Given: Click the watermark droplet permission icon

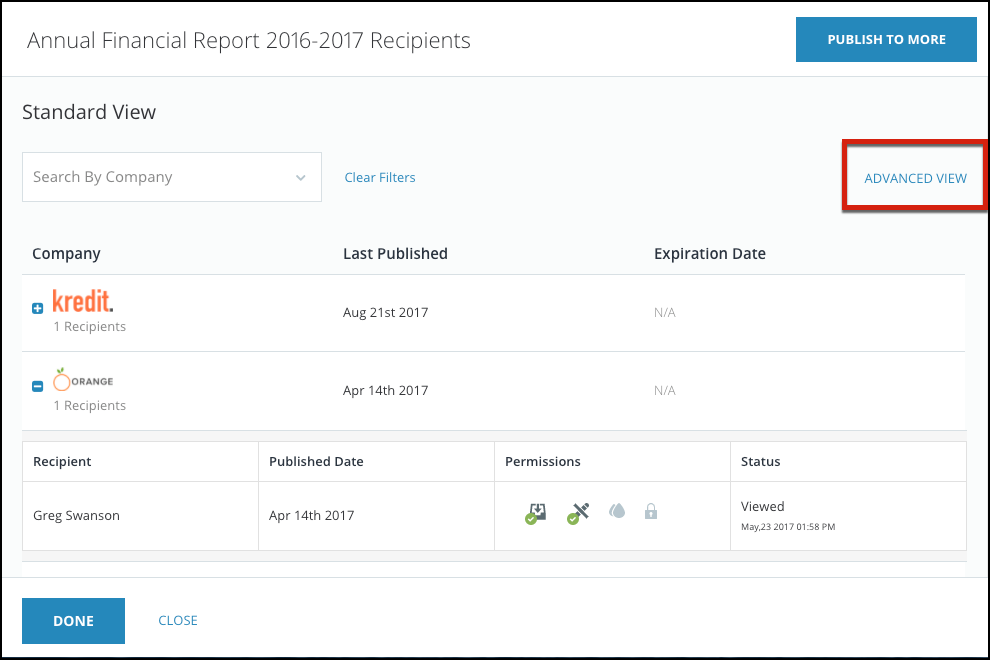Looking at the screenshot, I should click(x=617, y=511).
